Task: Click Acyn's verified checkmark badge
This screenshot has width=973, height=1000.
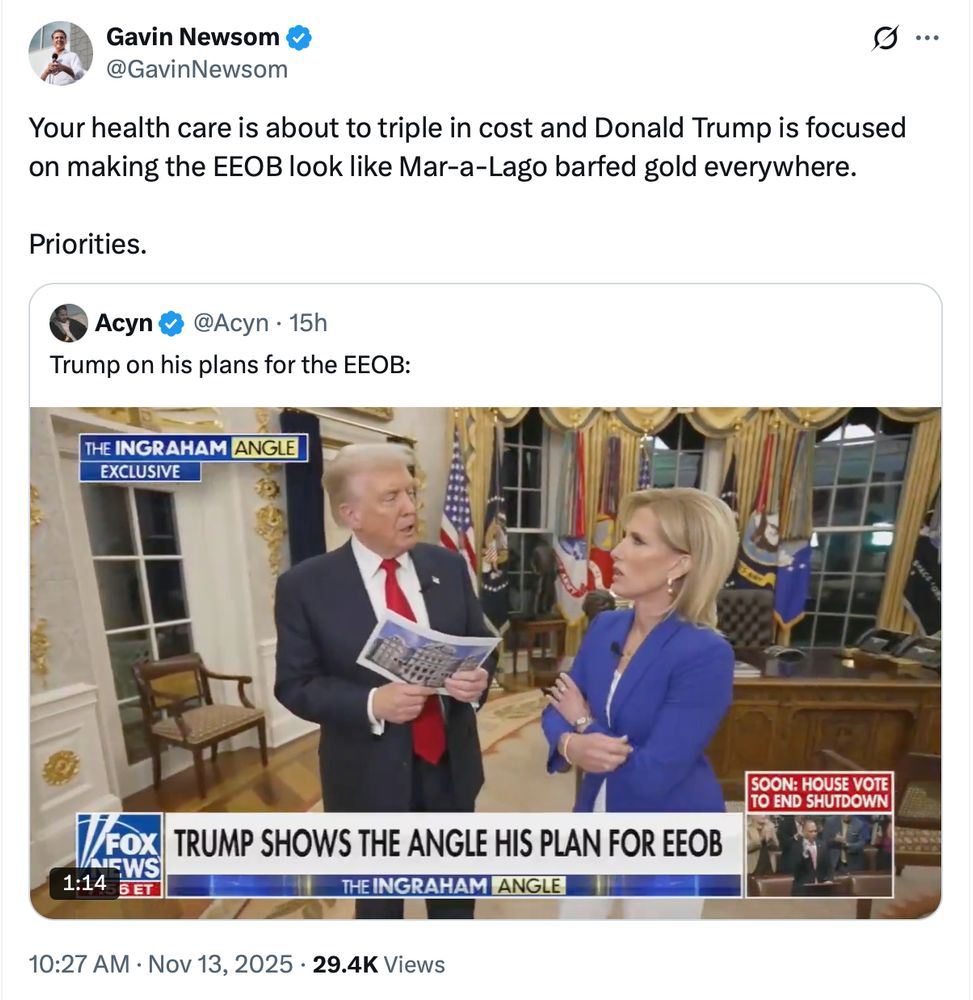Action: pyautogui.click(x=171, y=323)
